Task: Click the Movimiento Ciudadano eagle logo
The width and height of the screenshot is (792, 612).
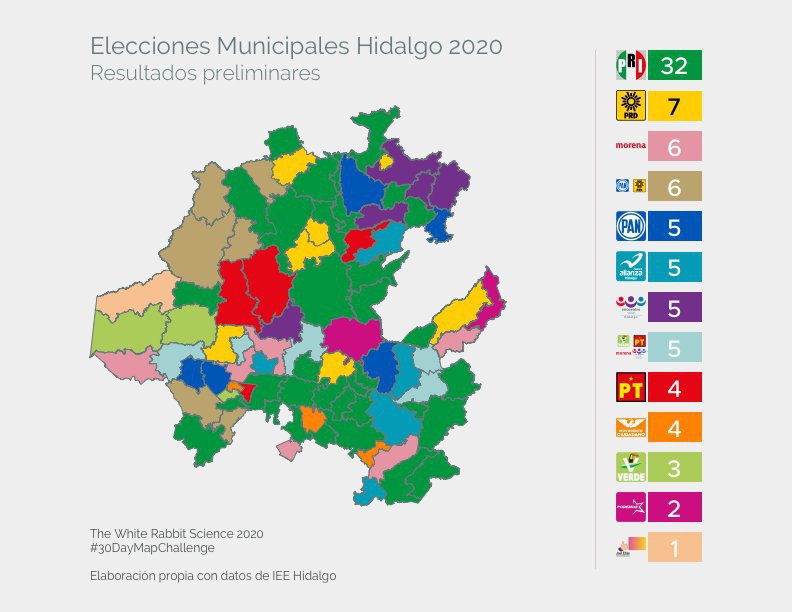Action: coord(630,427)
